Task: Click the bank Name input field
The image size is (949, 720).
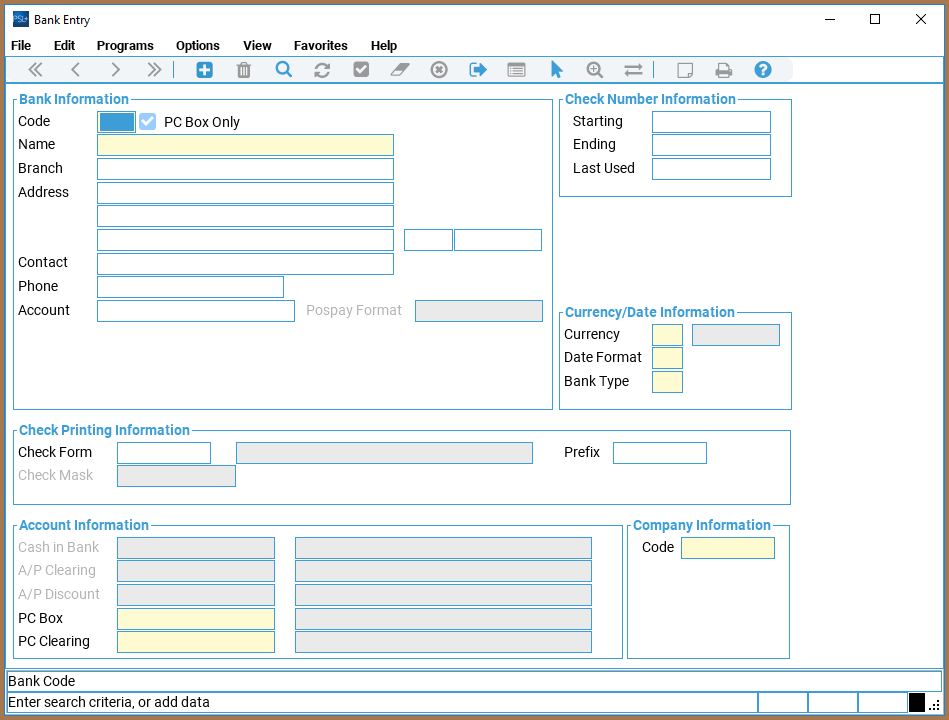Action: [245, 145]
